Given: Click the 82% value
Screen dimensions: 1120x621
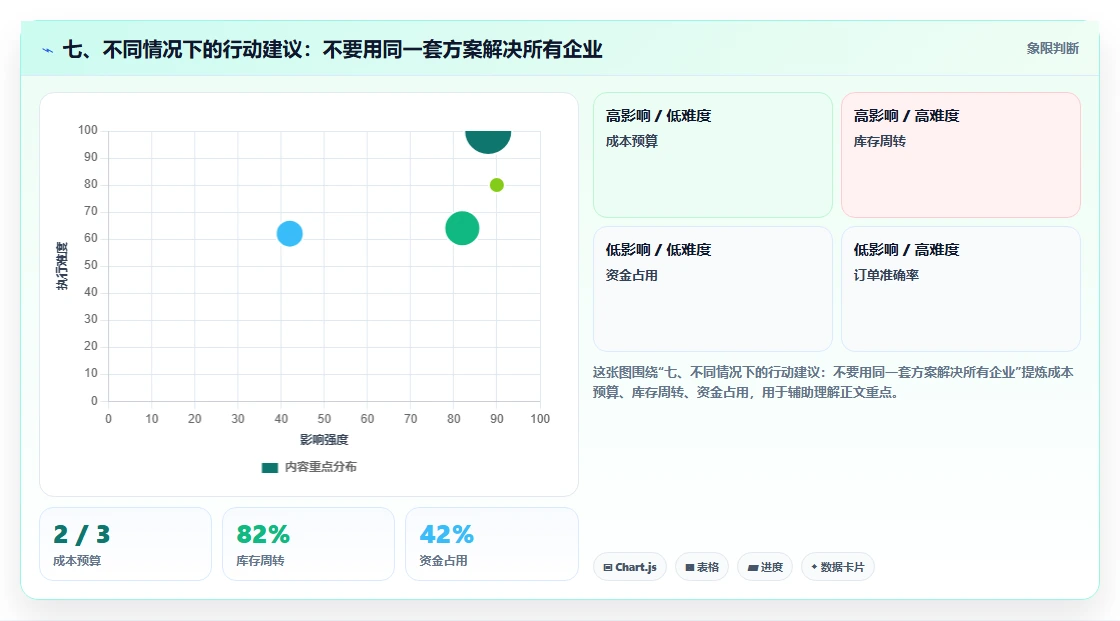Looking at the screenshot, I should pyautogui.click(x=263, y=535).
